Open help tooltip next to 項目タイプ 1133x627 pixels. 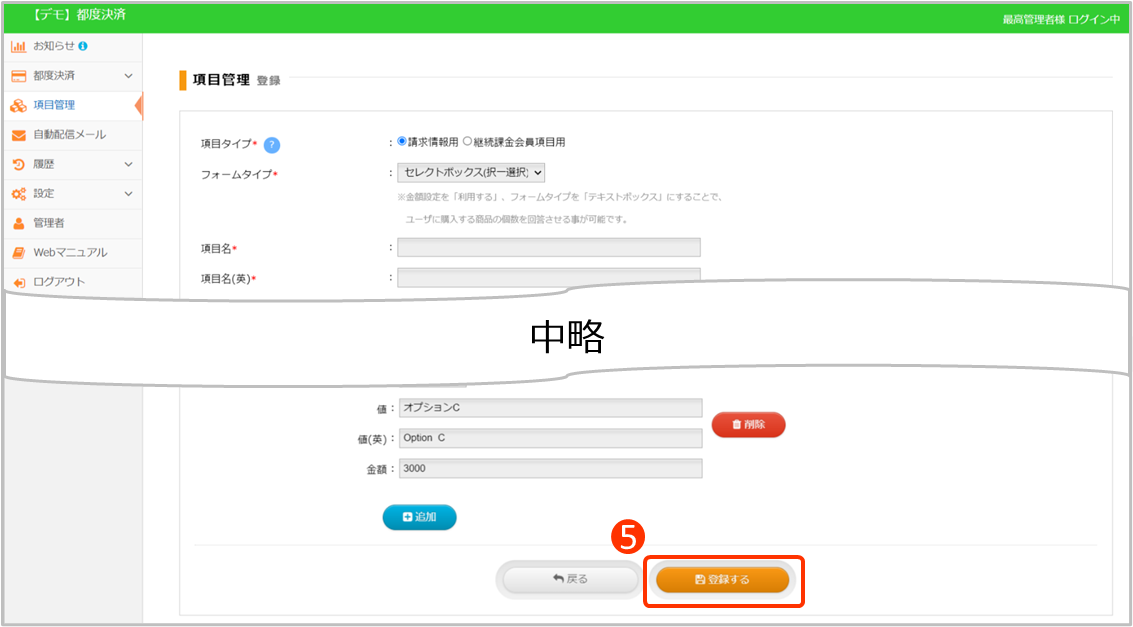272,145
